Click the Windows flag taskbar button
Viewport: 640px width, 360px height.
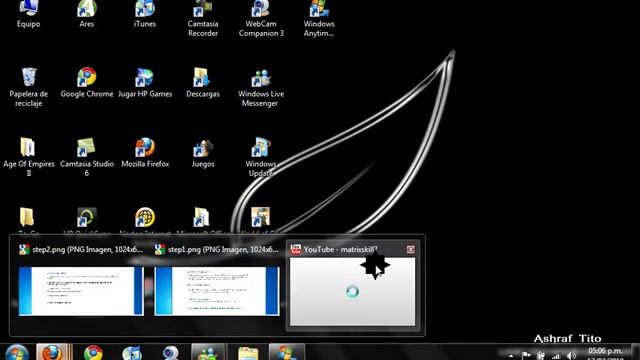pyautogui.click(x=287, y=352)
